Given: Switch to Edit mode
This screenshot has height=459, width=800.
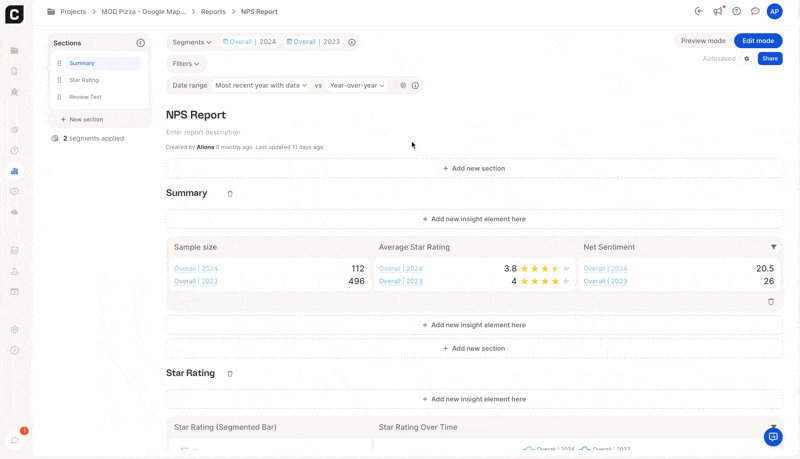Looking at the screenshot, I should click(x=758, y=41).
